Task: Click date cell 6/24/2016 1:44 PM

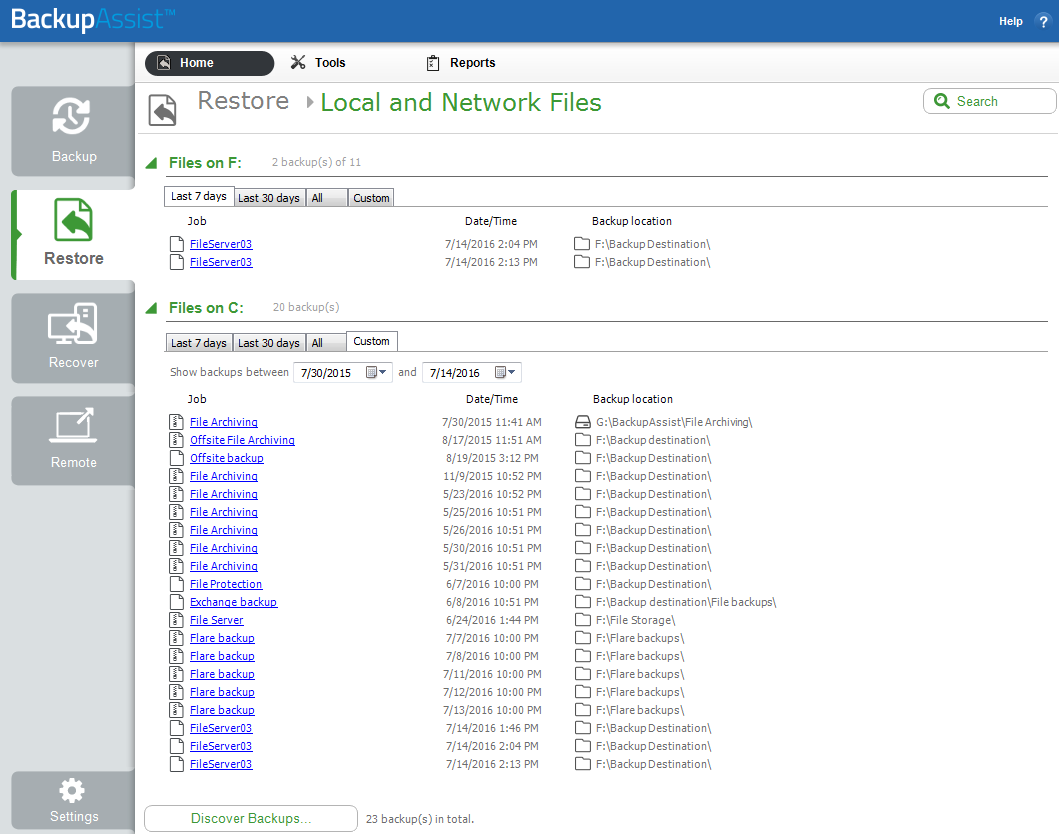Action: 492,620
